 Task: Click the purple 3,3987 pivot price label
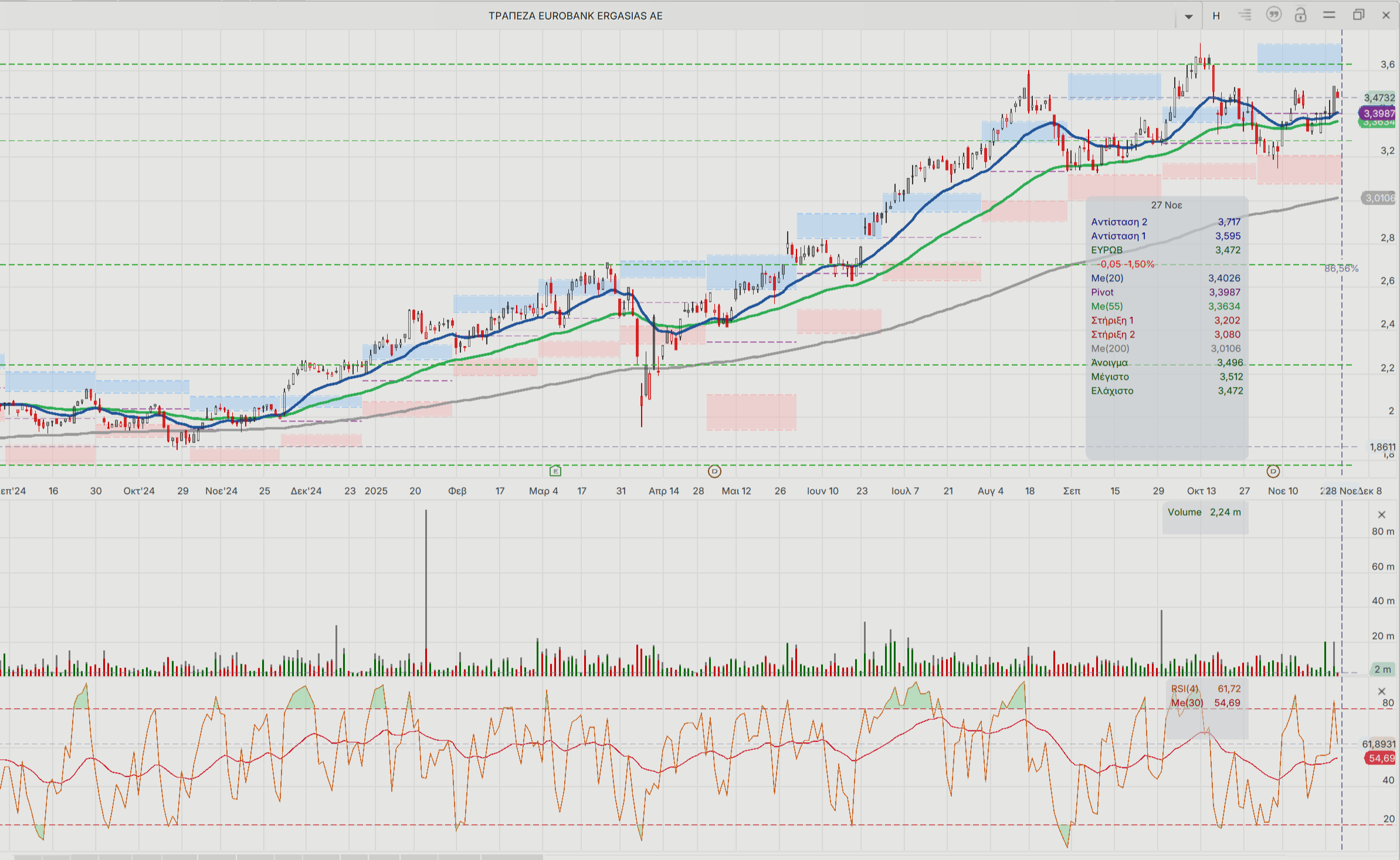[x=1378, y=113]
